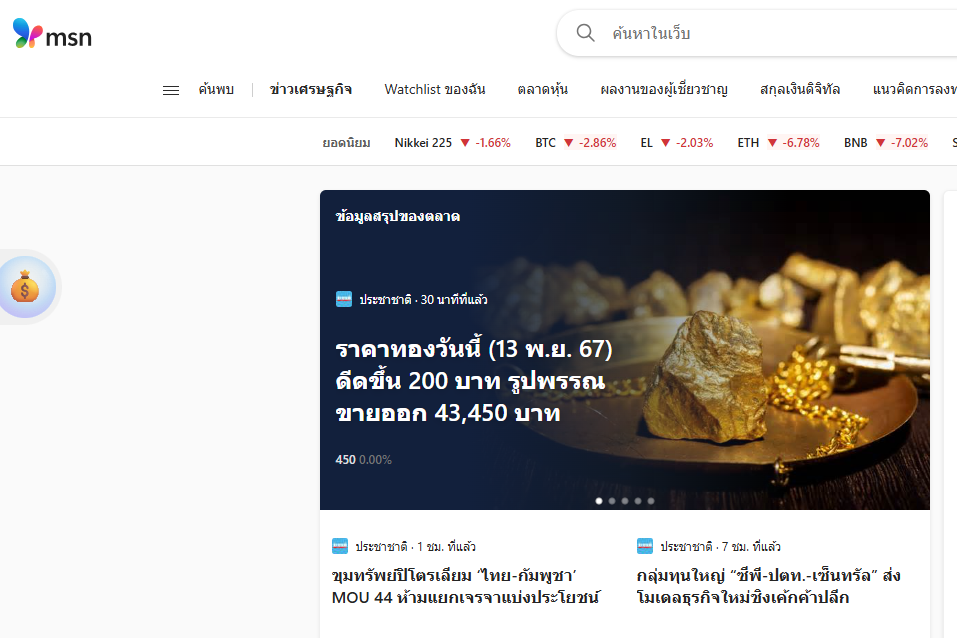Click the BTC red down arrow
This screenshot has height=638, width=957.
point(568,143)
